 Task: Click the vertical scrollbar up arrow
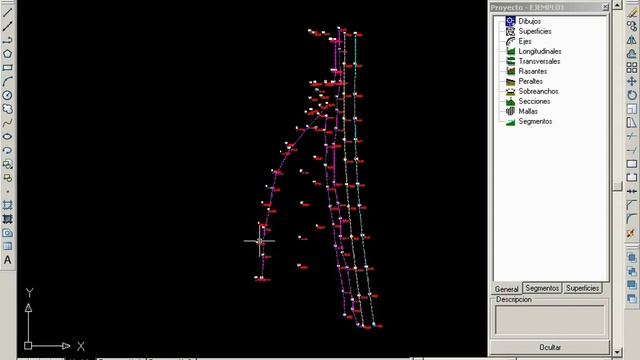617,5
